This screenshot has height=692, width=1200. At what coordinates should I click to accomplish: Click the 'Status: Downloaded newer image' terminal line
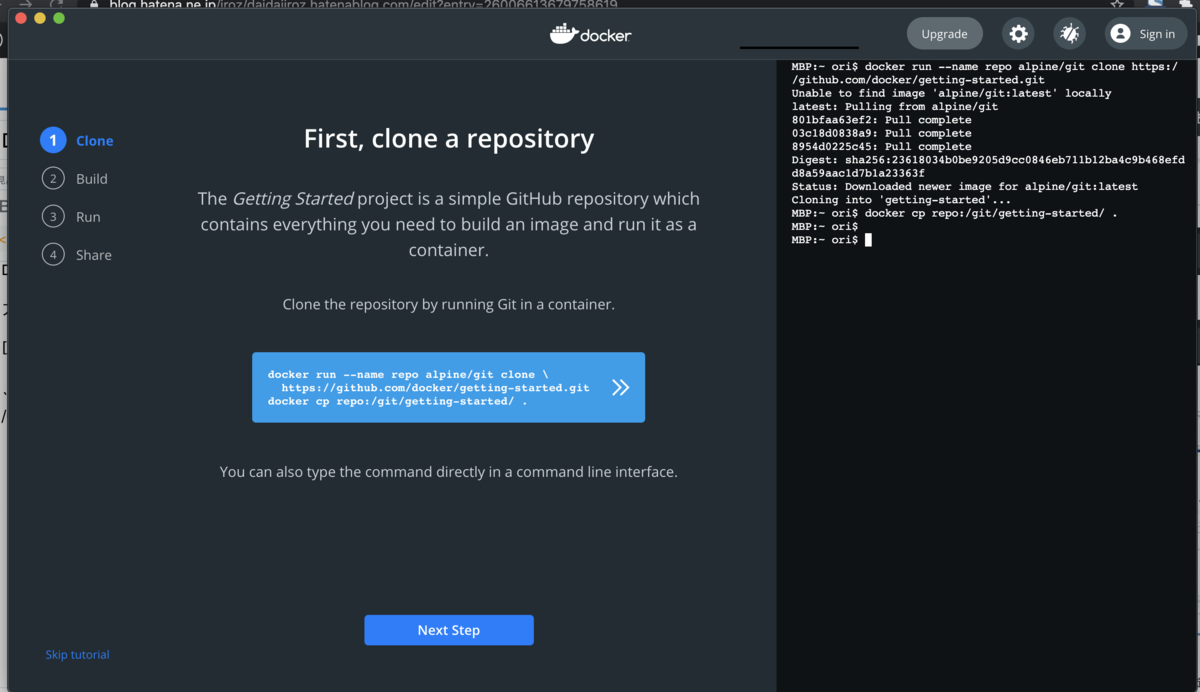964,186
